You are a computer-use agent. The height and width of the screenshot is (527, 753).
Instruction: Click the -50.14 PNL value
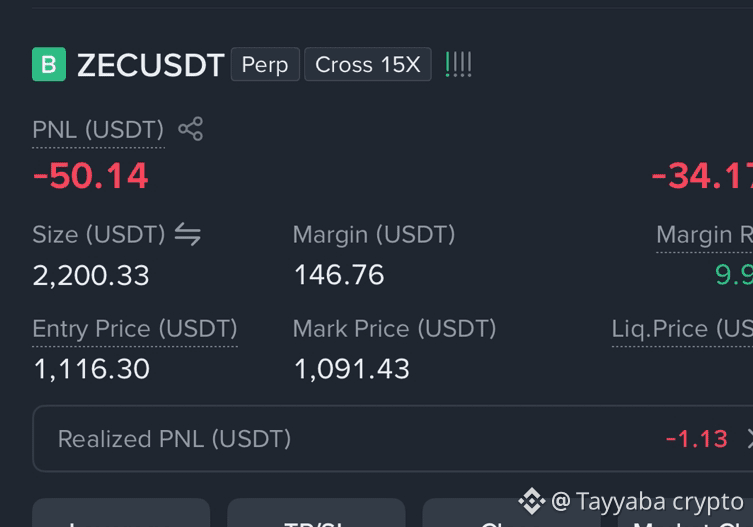(90, 176)
